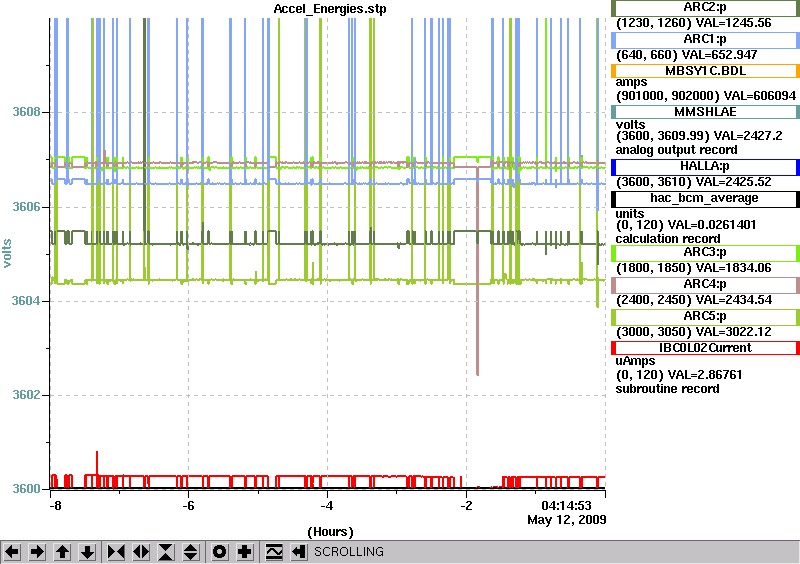
Task: Click the uAmps units label
Action: tap(635, 361)
